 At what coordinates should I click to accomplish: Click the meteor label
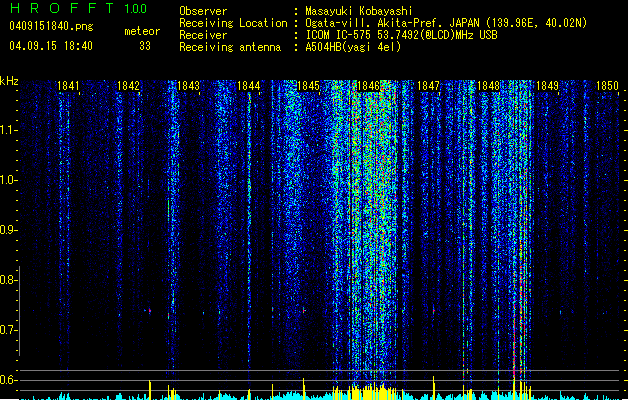pos(142,31)
